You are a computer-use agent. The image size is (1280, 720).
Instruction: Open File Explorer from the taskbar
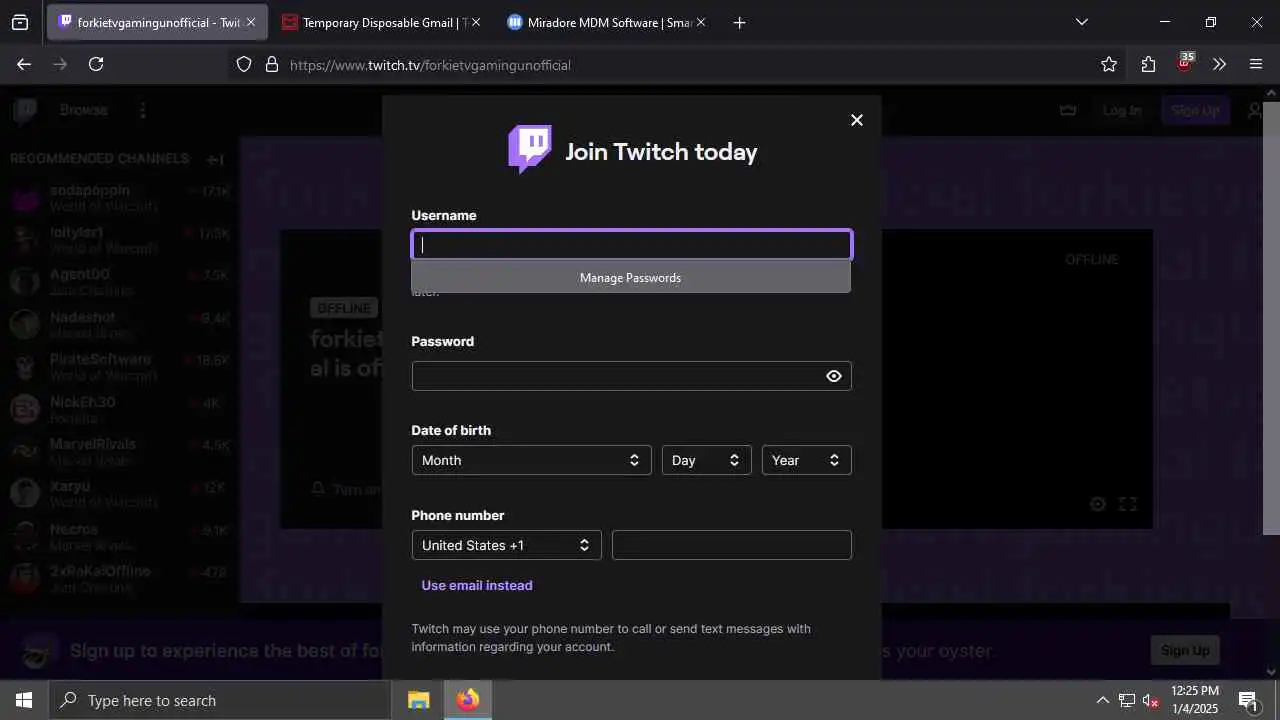(x=419, y=700)
